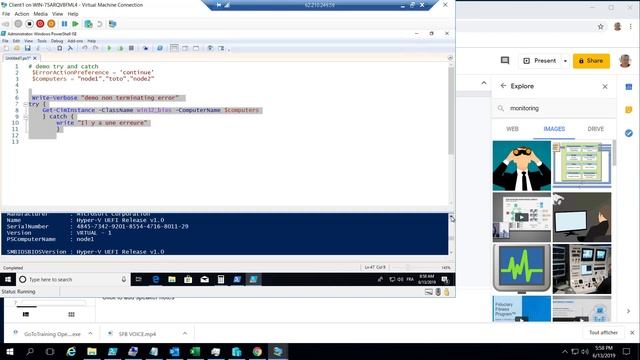This screenshot has height=360, width=640.
Task: Save the script in PowerShell ISE
Action: [27, 48]
